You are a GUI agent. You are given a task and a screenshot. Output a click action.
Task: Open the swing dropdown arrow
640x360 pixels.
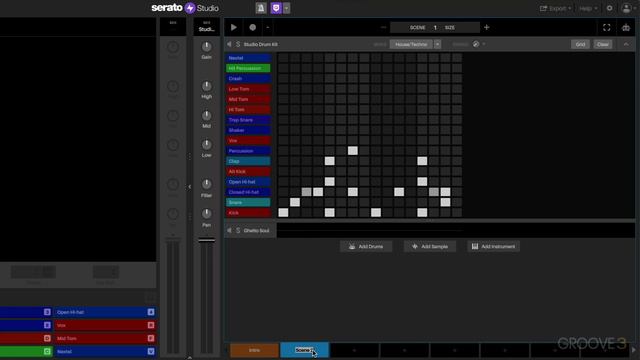point(484,44)
